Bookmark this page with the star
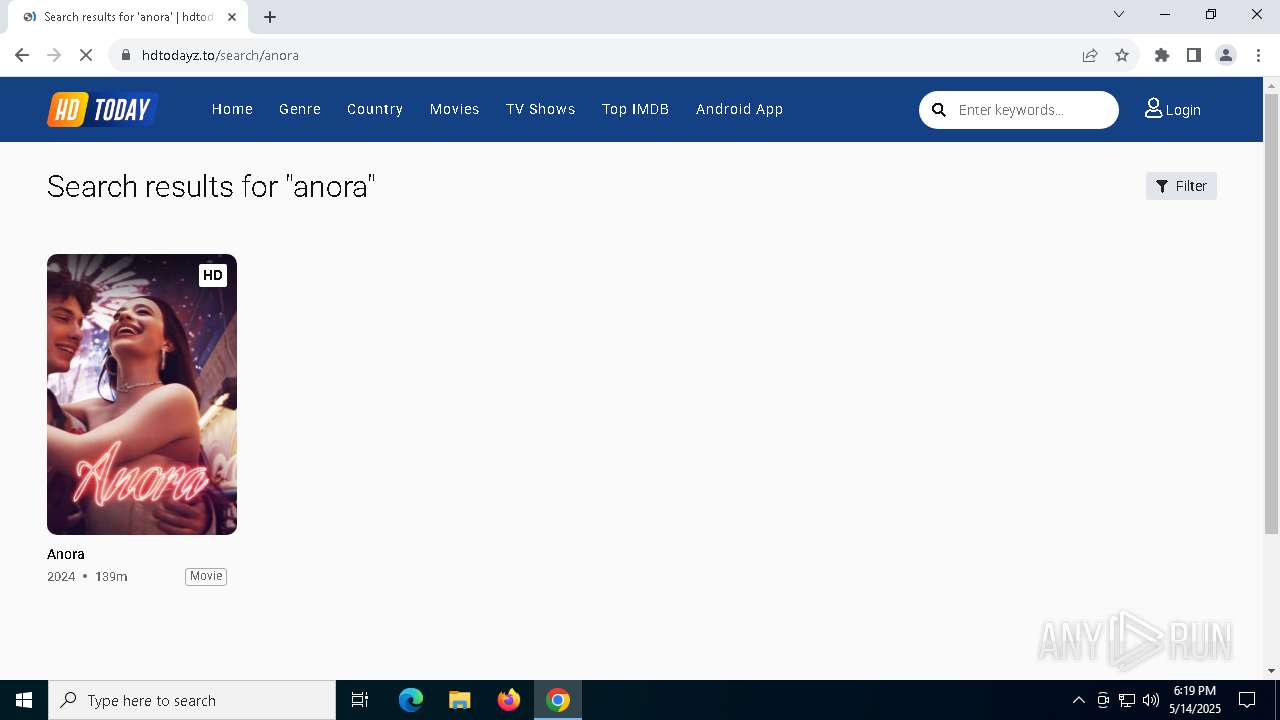This screenshot has height=720, width=1280. click(x=1122, y=55)
